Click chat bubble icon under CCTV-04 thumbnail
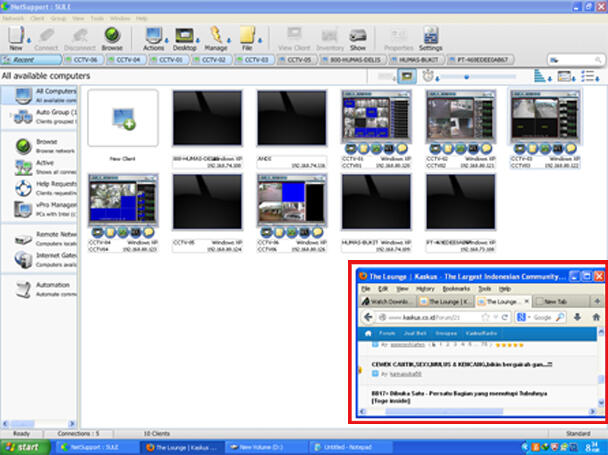The width and height of the screenshot is (608, 455). point(149,232)
